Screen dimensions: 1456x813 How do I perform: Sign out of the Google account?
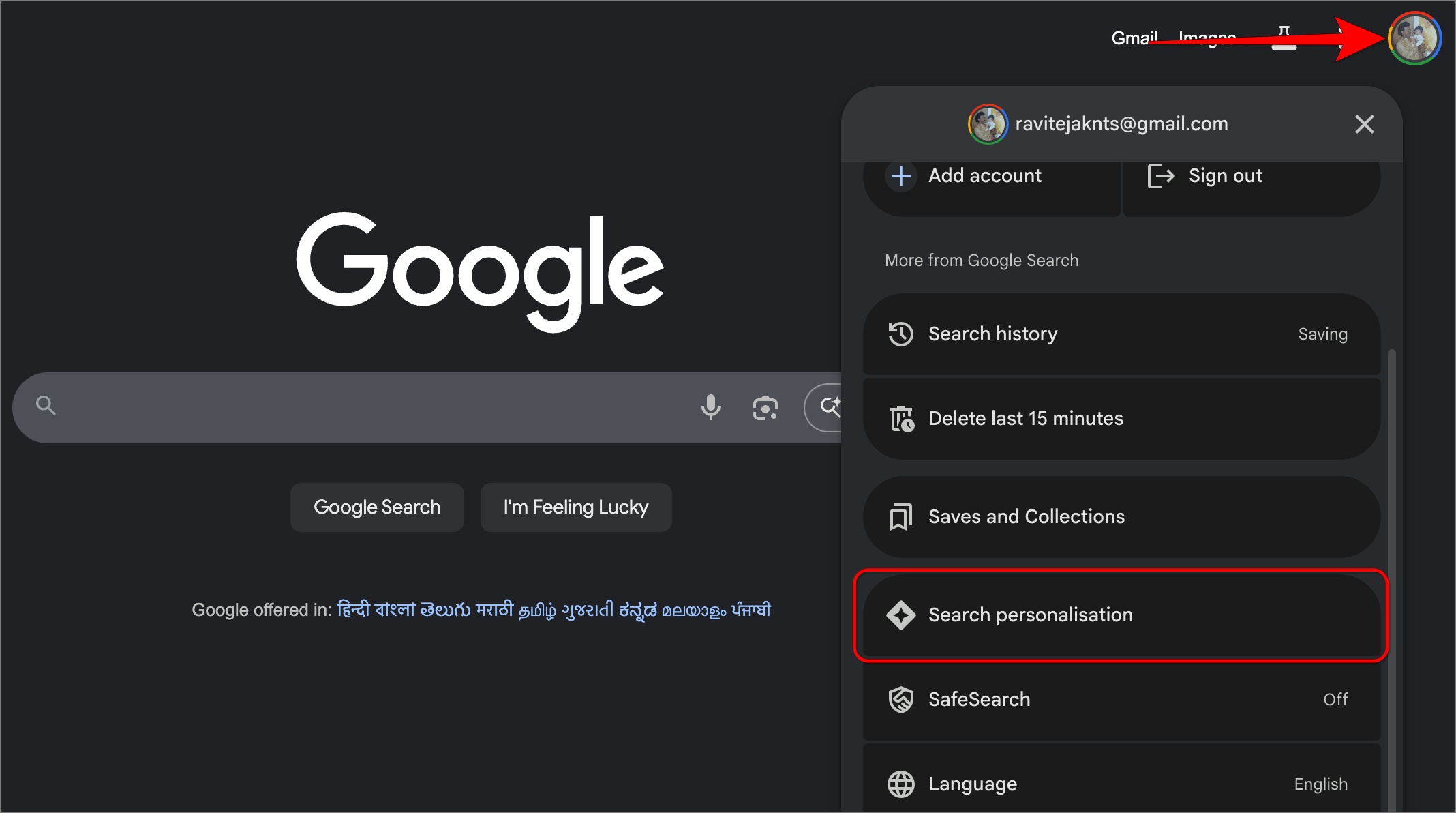(1225, 175)
